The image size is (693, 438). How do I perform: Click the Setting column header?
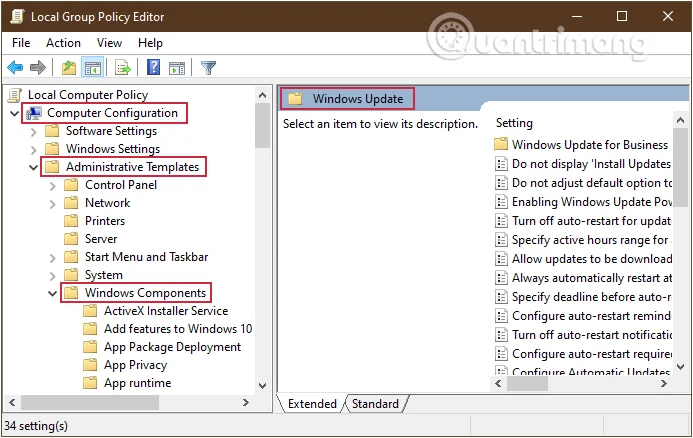click(x=514, y=123)
